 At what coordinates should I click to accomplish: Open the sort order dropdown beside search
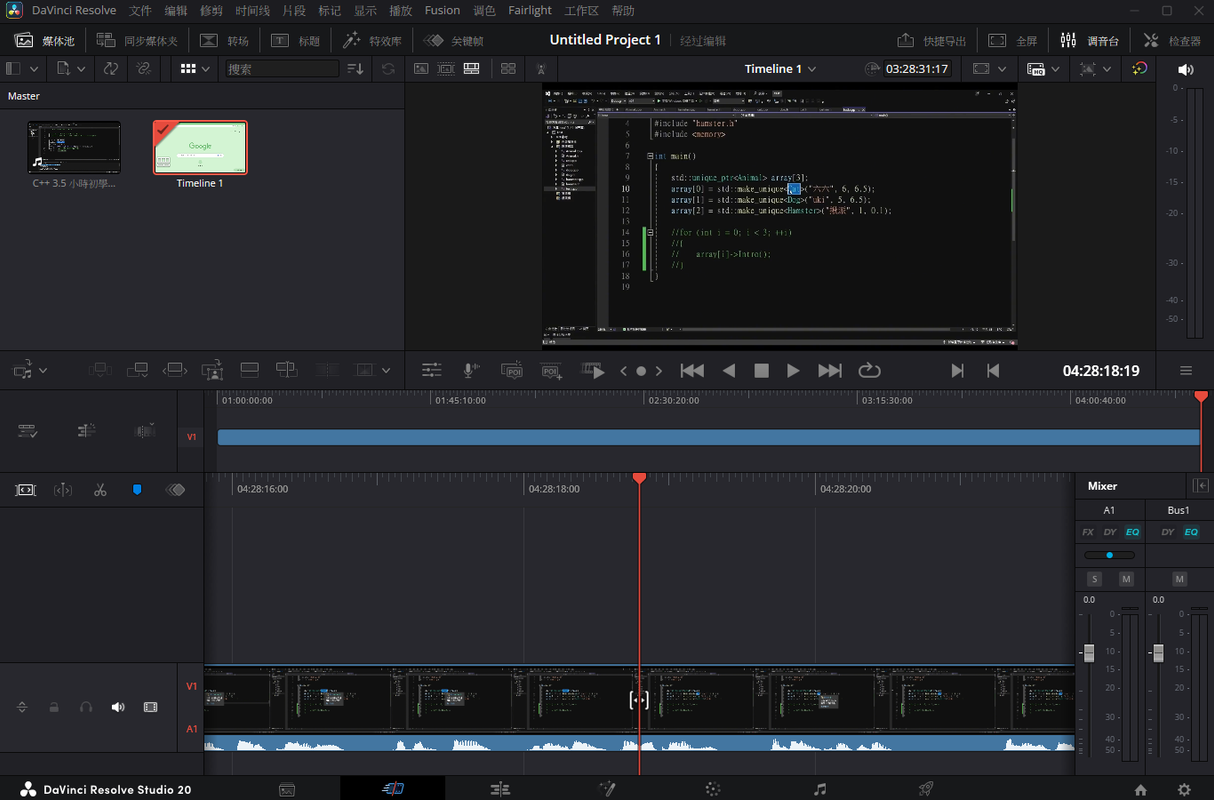click(x=355, y=69)
